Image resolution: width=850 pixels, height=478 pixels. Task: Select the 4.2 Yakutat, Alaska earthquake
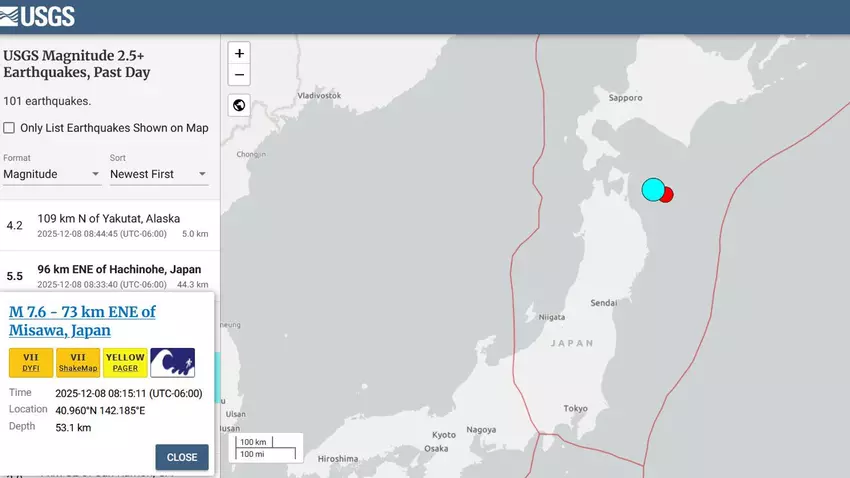point(108,225)
